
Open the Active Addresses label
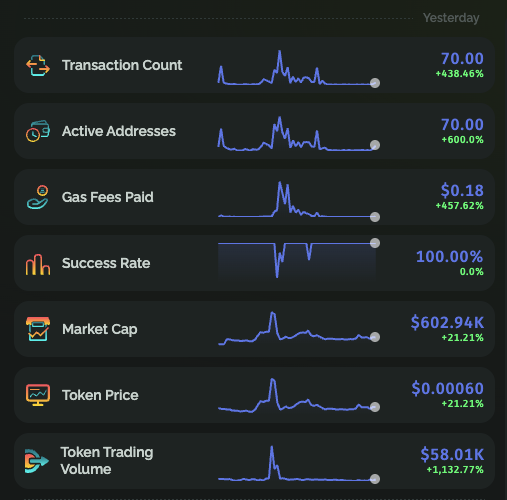tap(119, 131)
